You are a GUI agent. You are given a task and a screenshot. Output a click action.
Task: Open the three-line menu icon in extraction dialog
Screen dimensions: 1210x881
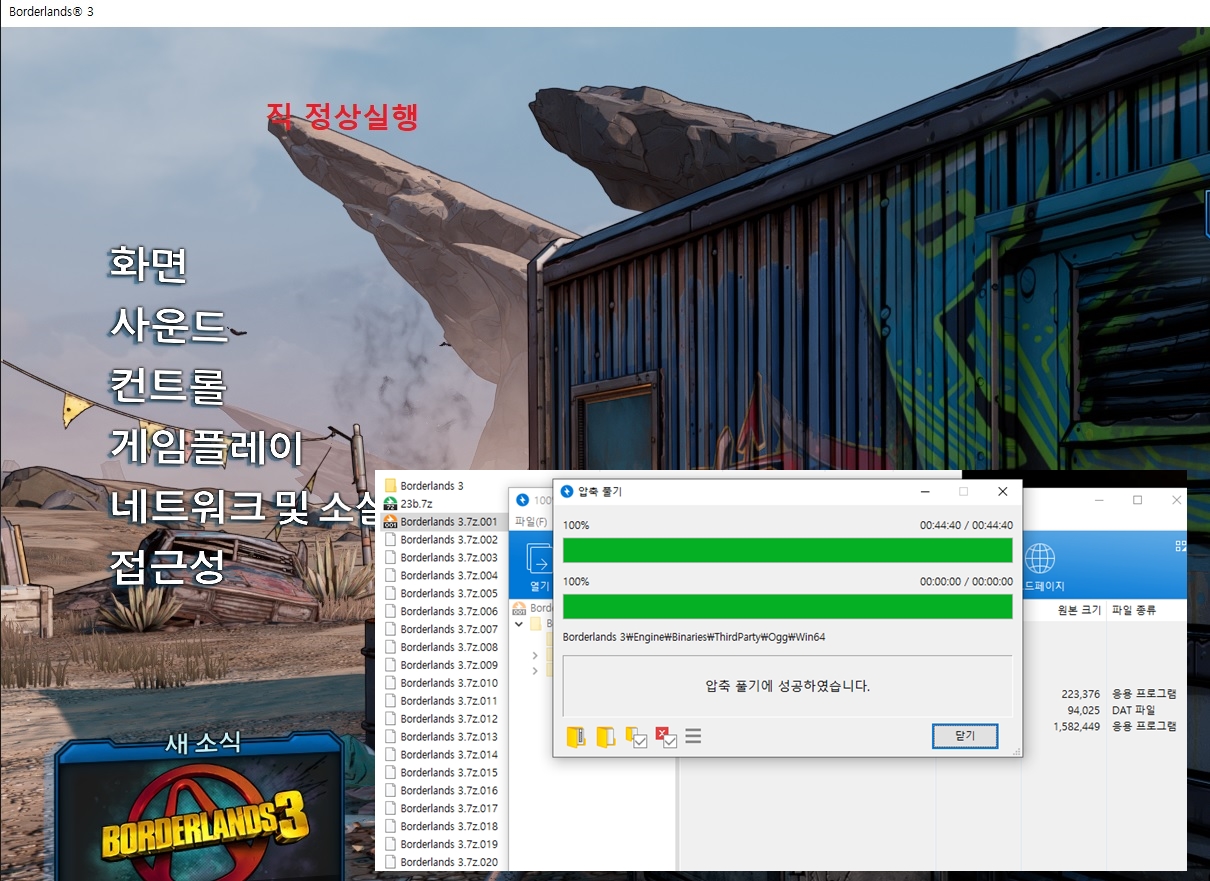coord(693,736)
